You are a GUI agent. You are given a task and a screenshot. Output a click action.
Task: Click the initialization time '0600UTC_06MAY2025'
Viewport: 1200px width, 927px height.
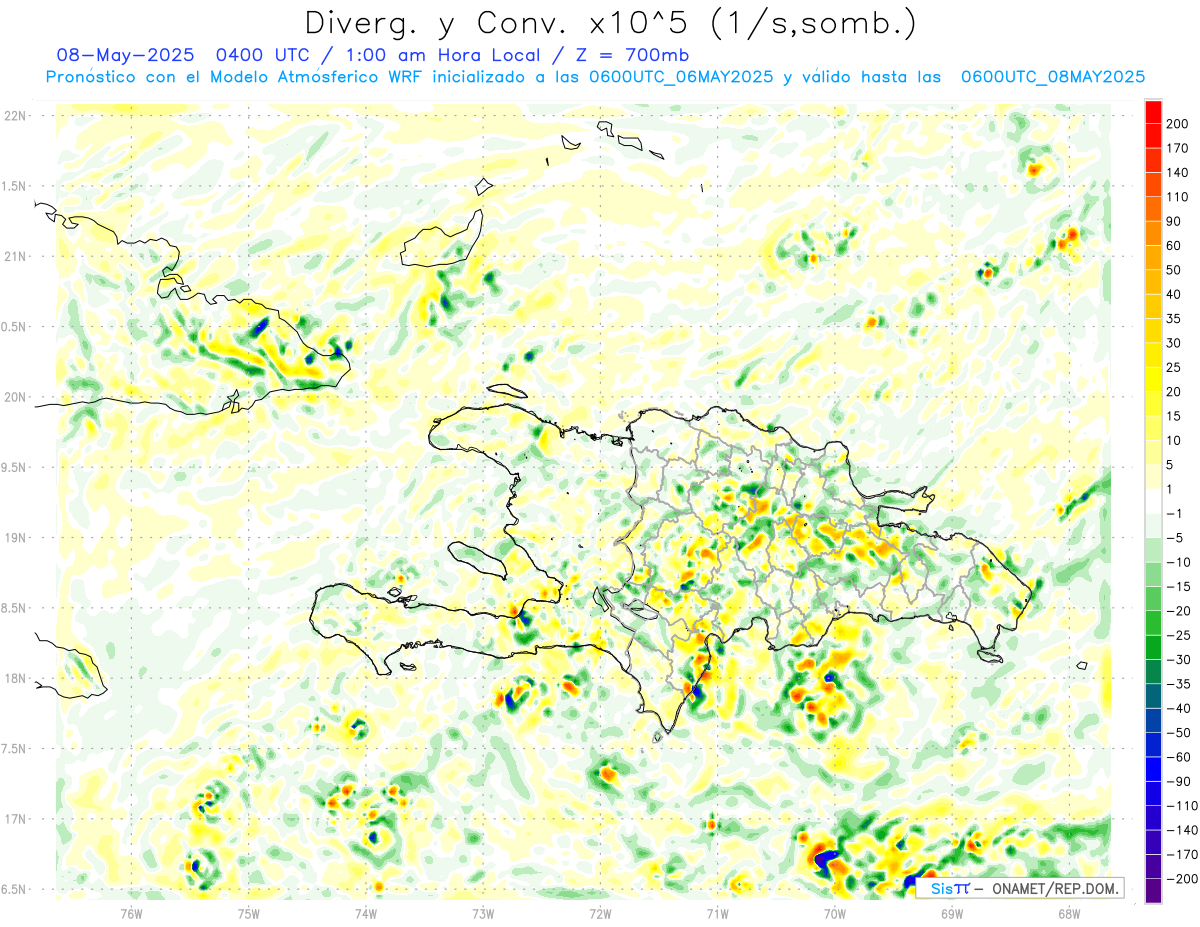pos(681,77)
